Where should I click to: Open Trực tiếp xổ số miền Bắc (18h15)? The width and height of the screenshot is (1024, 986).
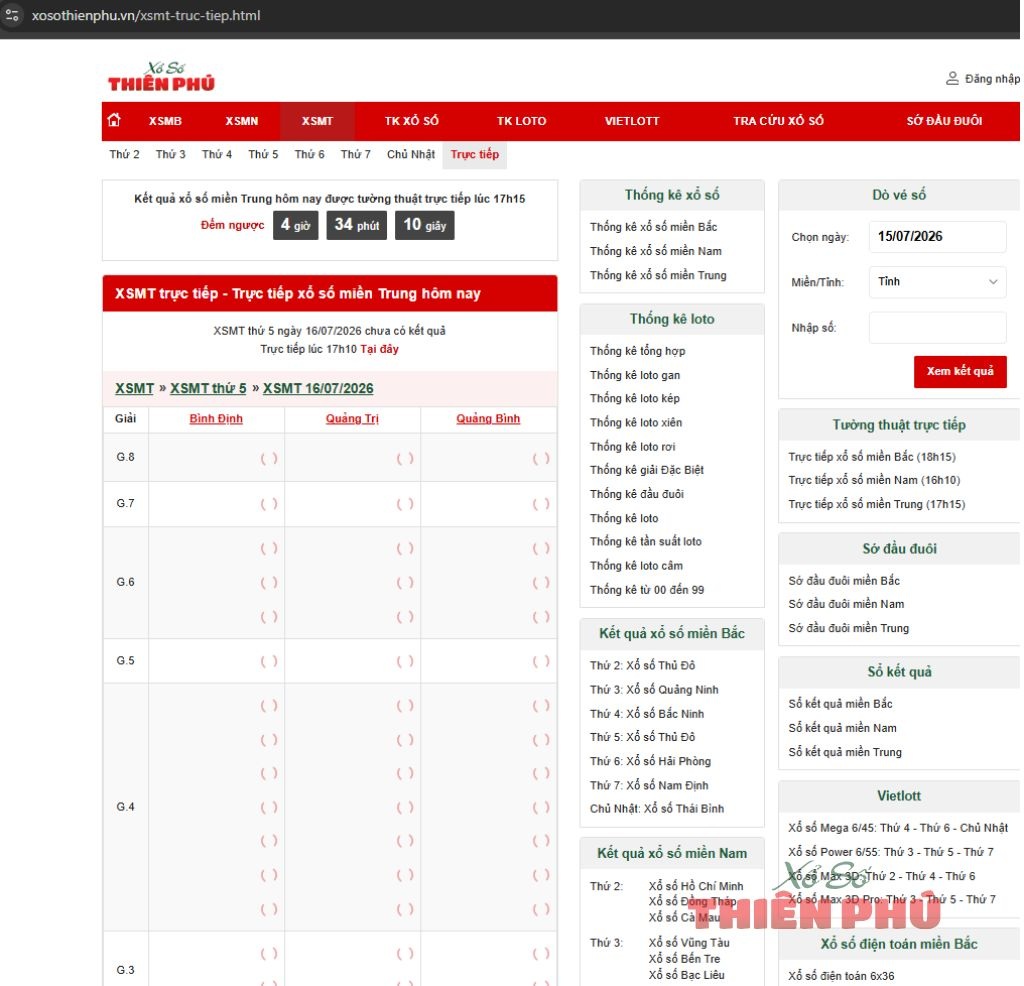872,456
